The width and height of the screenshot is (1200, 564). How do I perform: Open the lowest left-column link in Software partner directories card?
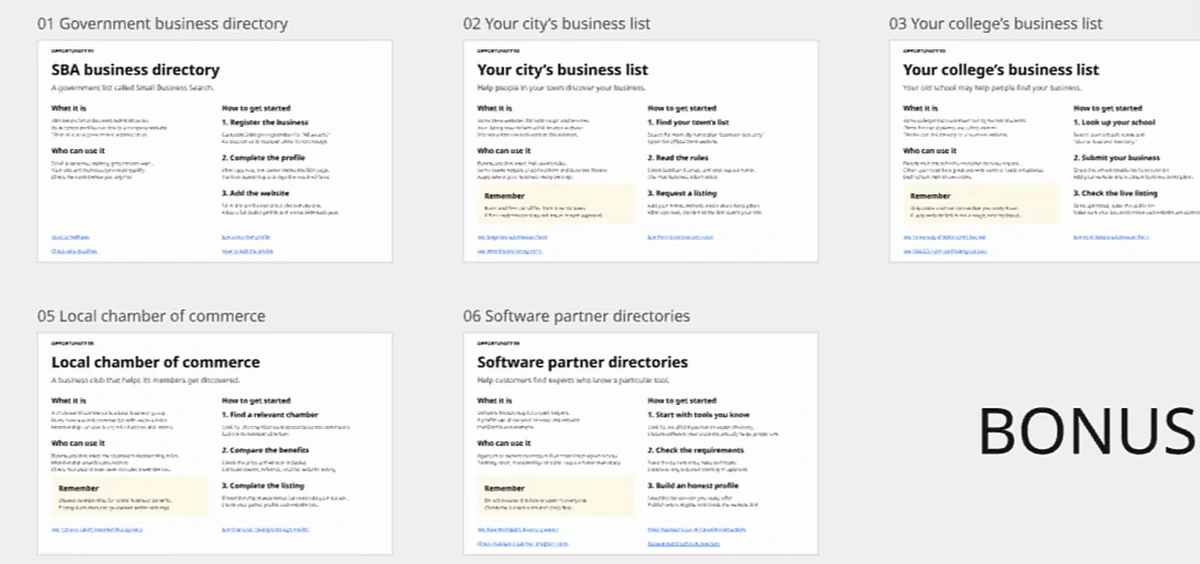tap(522, 544)
